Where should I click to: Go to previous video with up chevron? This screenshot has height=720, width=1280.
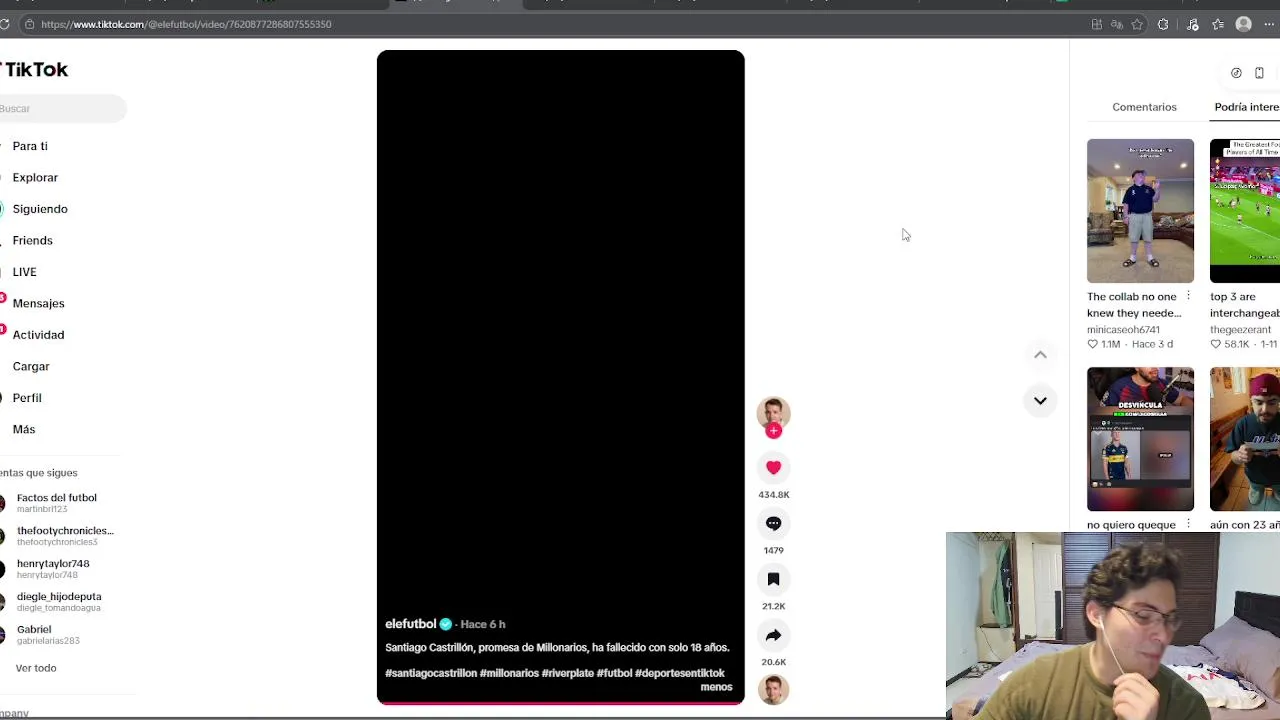tap(1040, 355)
